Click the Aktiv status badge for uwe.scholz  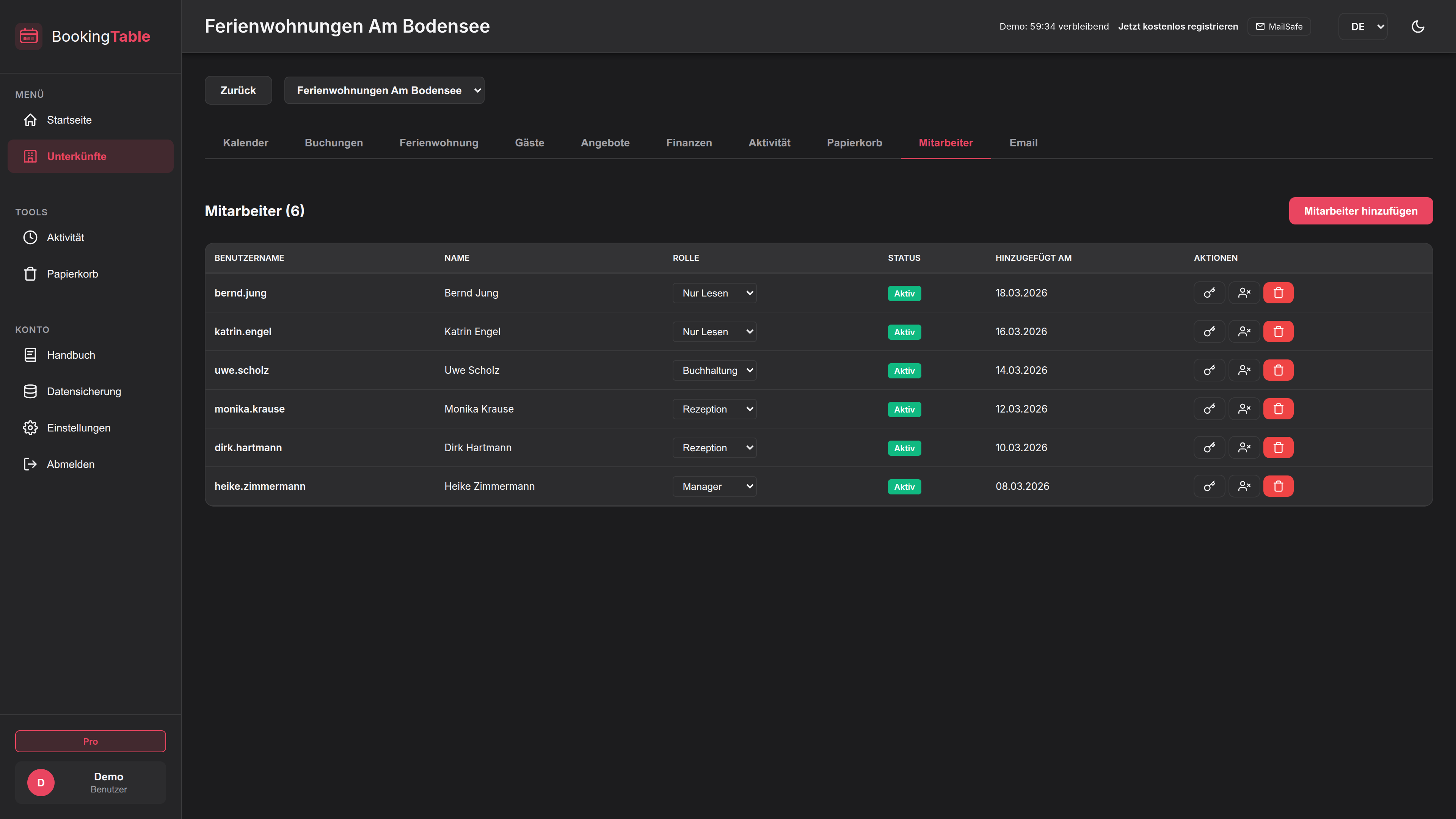[x=904, y=371]
